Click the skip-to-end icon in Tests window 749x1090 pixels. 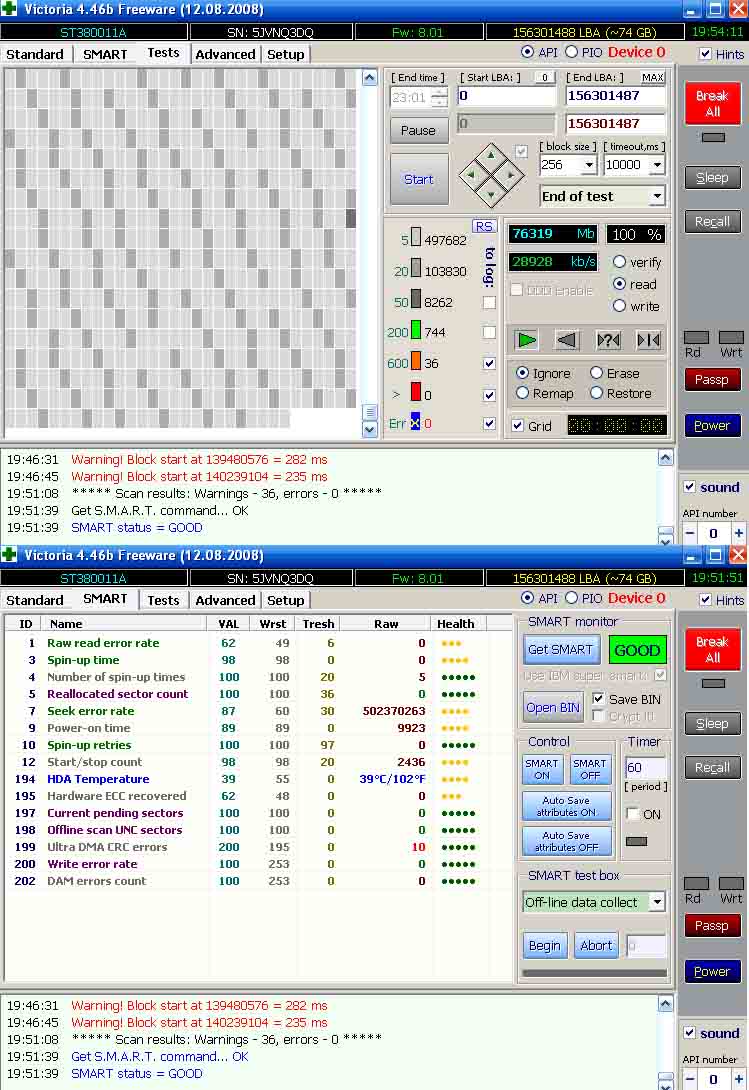(648, 340)
